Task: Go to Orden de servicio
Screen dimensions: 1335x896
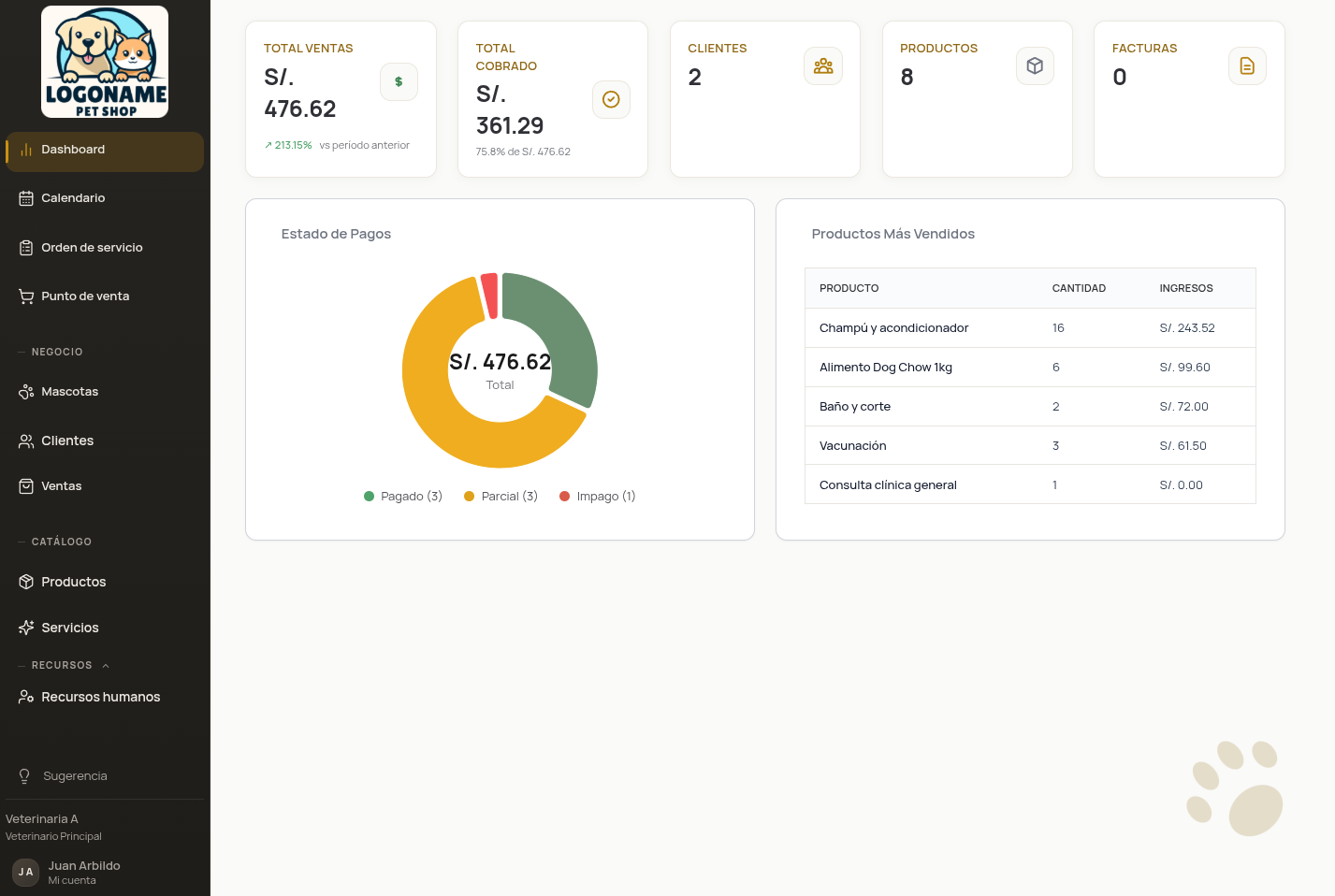Action: 105,248
